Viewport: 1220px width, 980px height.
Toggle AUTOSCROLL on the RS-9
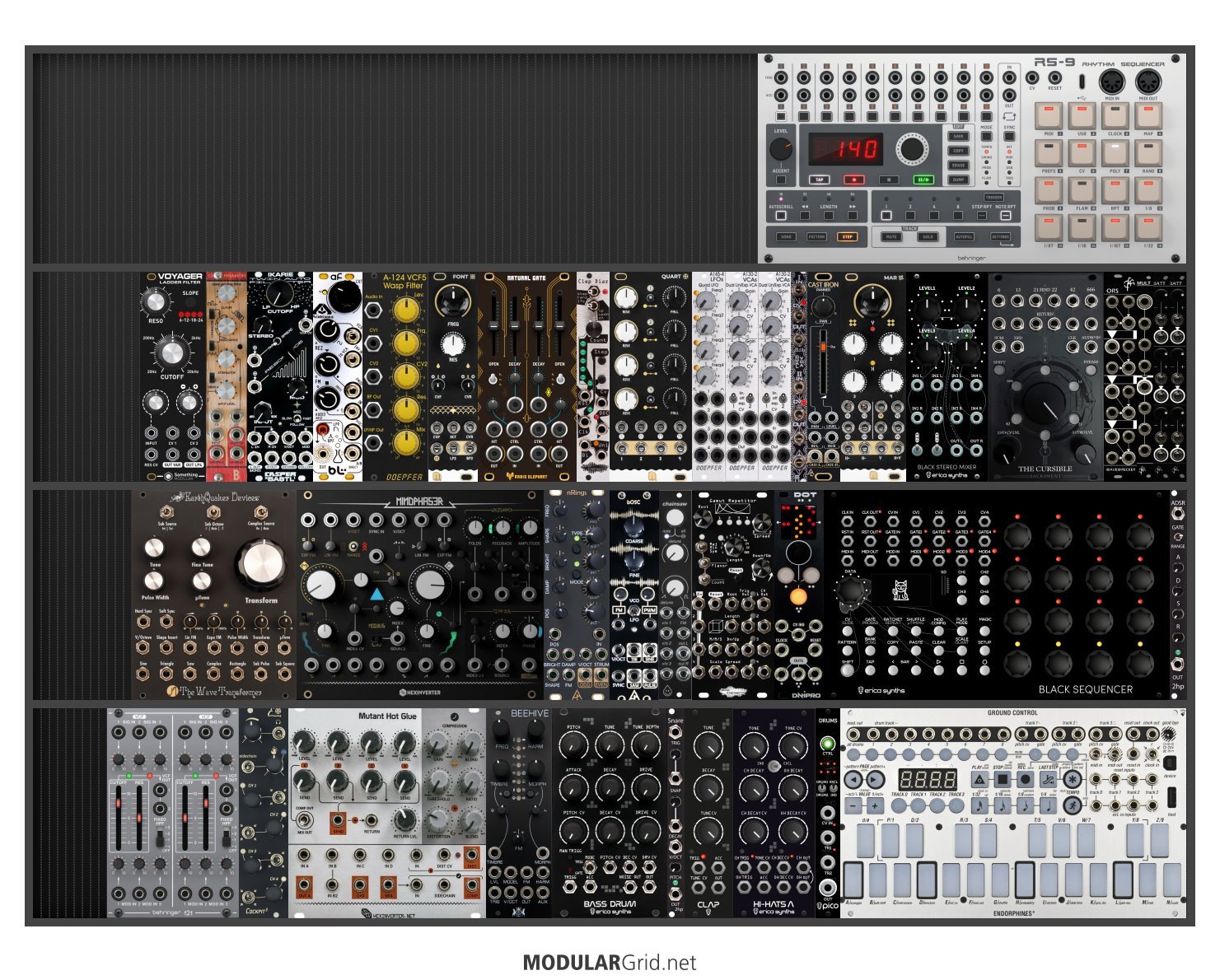click(781, 216)
